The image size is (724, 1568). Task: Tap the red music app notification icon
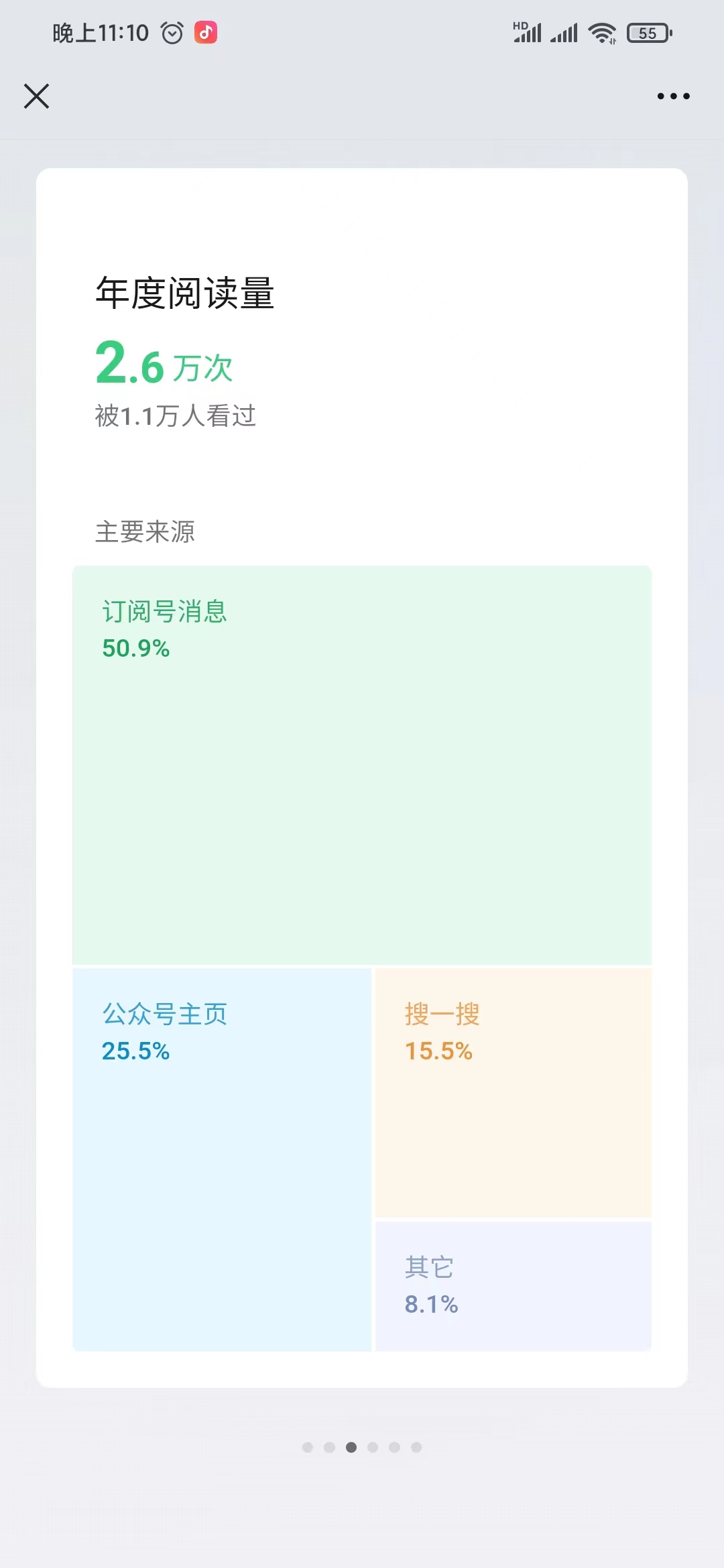point(206,32)
